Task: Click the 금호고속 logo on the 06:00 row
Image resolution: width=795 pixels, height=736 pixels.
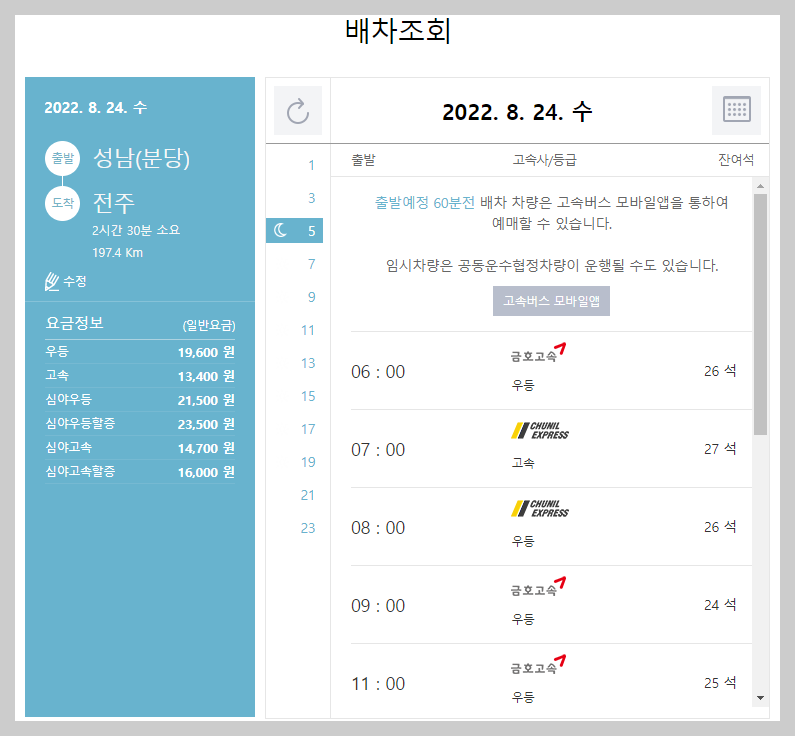Action: pyautogui.click(x=538, y=353)
